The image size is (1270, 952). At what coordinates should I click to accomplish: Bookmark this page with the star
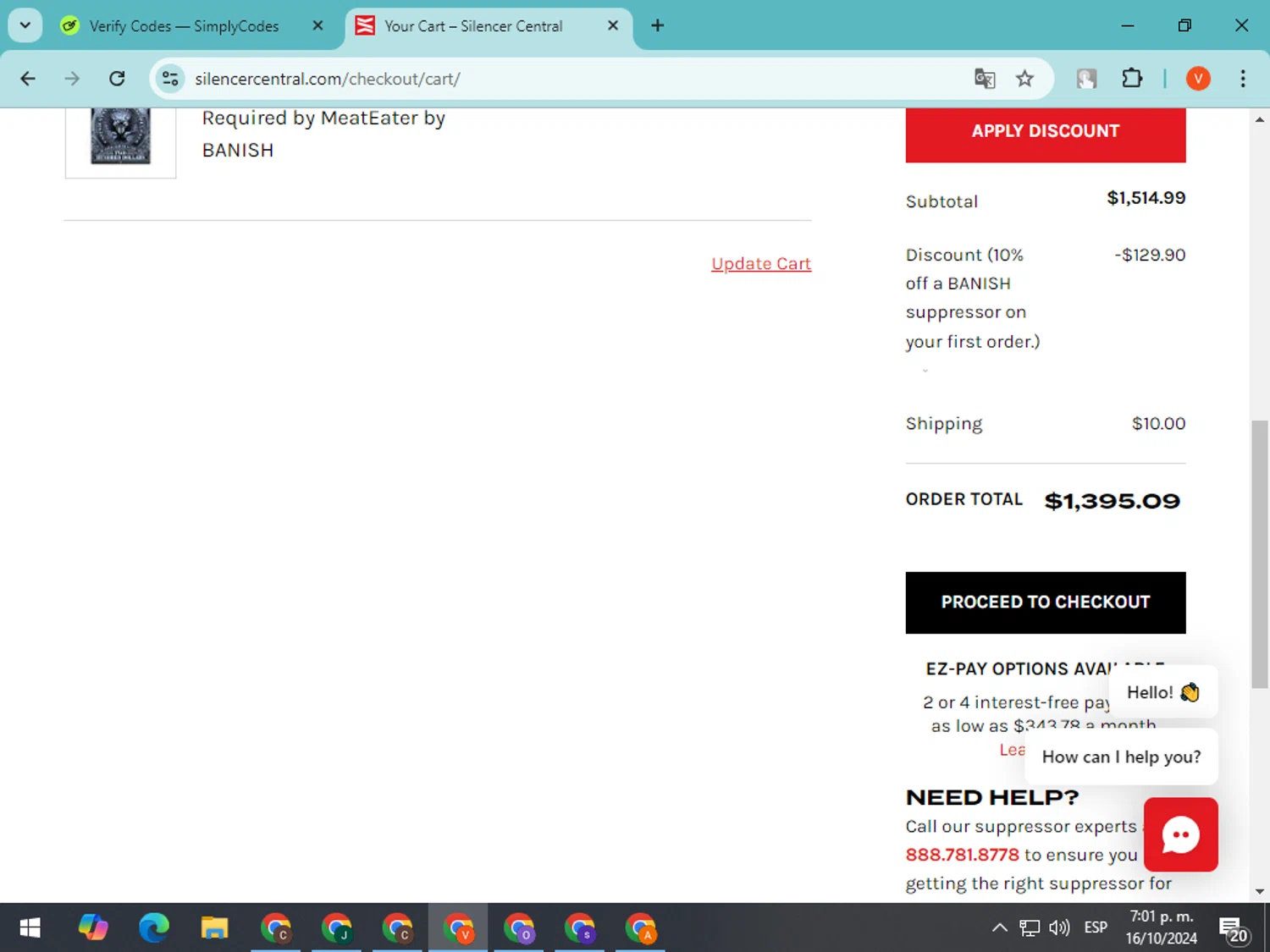coord(1024,79)
